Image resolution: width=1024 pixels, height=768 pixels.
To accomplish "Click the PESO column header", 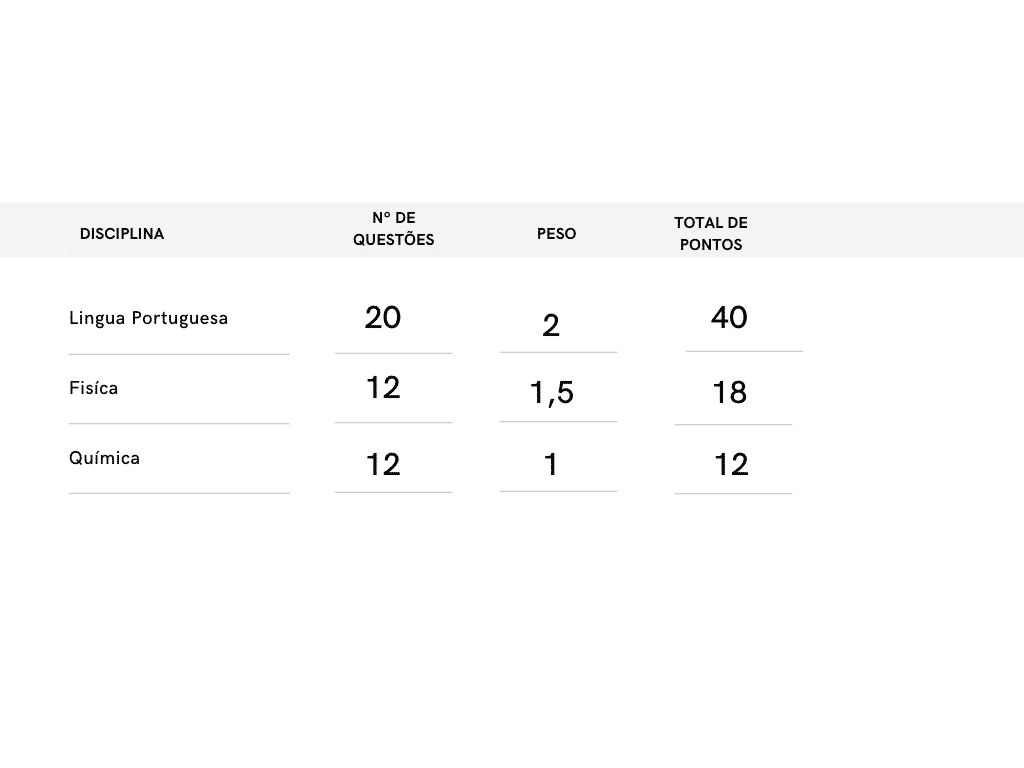I will point(556,234).
